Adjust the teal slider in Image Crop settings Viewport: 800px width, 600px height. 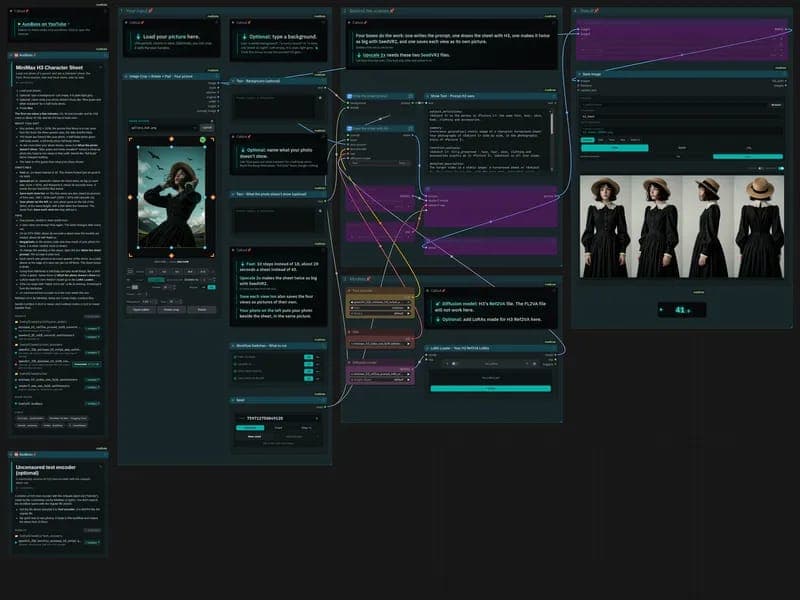156,280
